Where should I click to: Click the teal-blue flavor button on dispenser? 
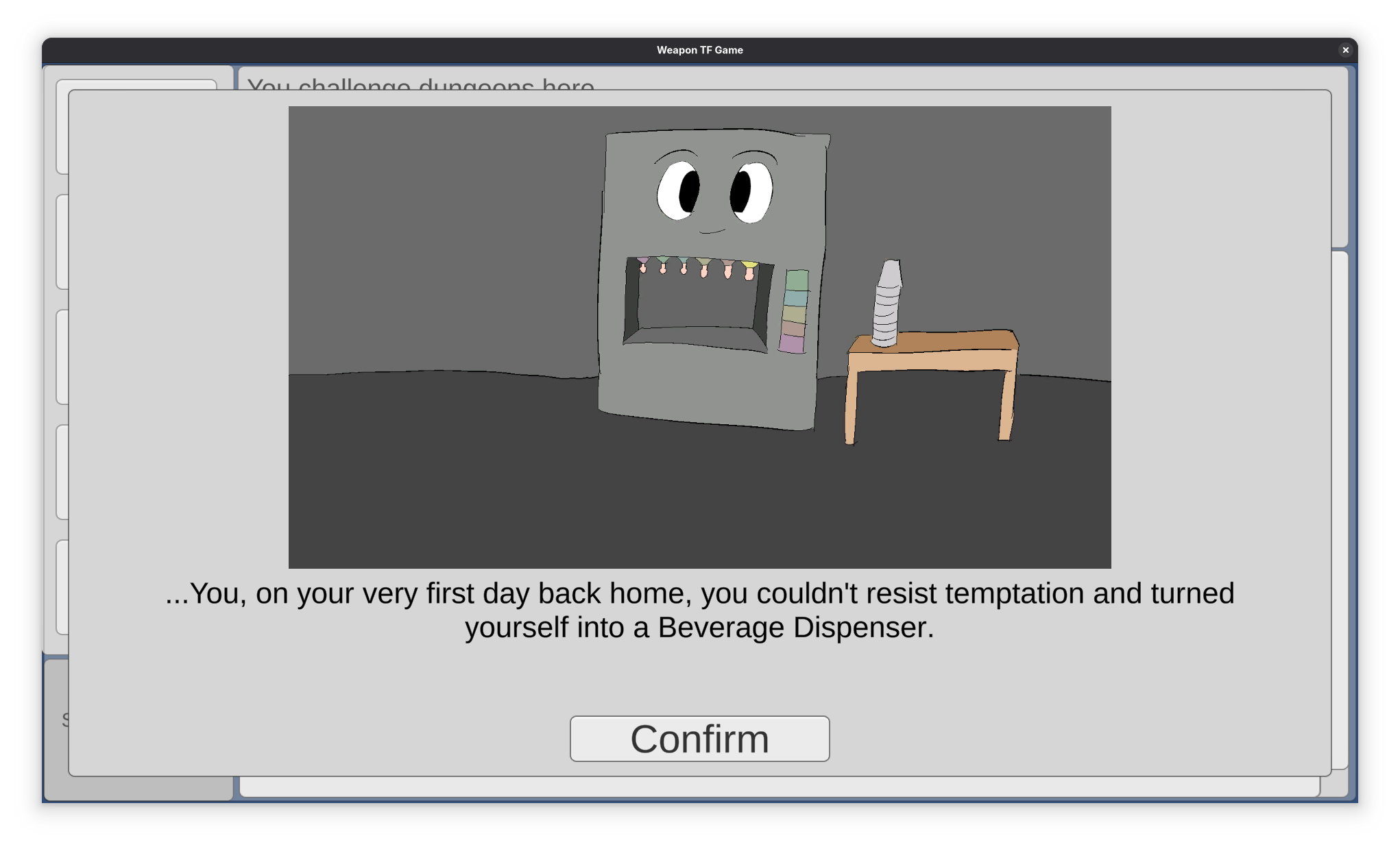tap(795, 297)
